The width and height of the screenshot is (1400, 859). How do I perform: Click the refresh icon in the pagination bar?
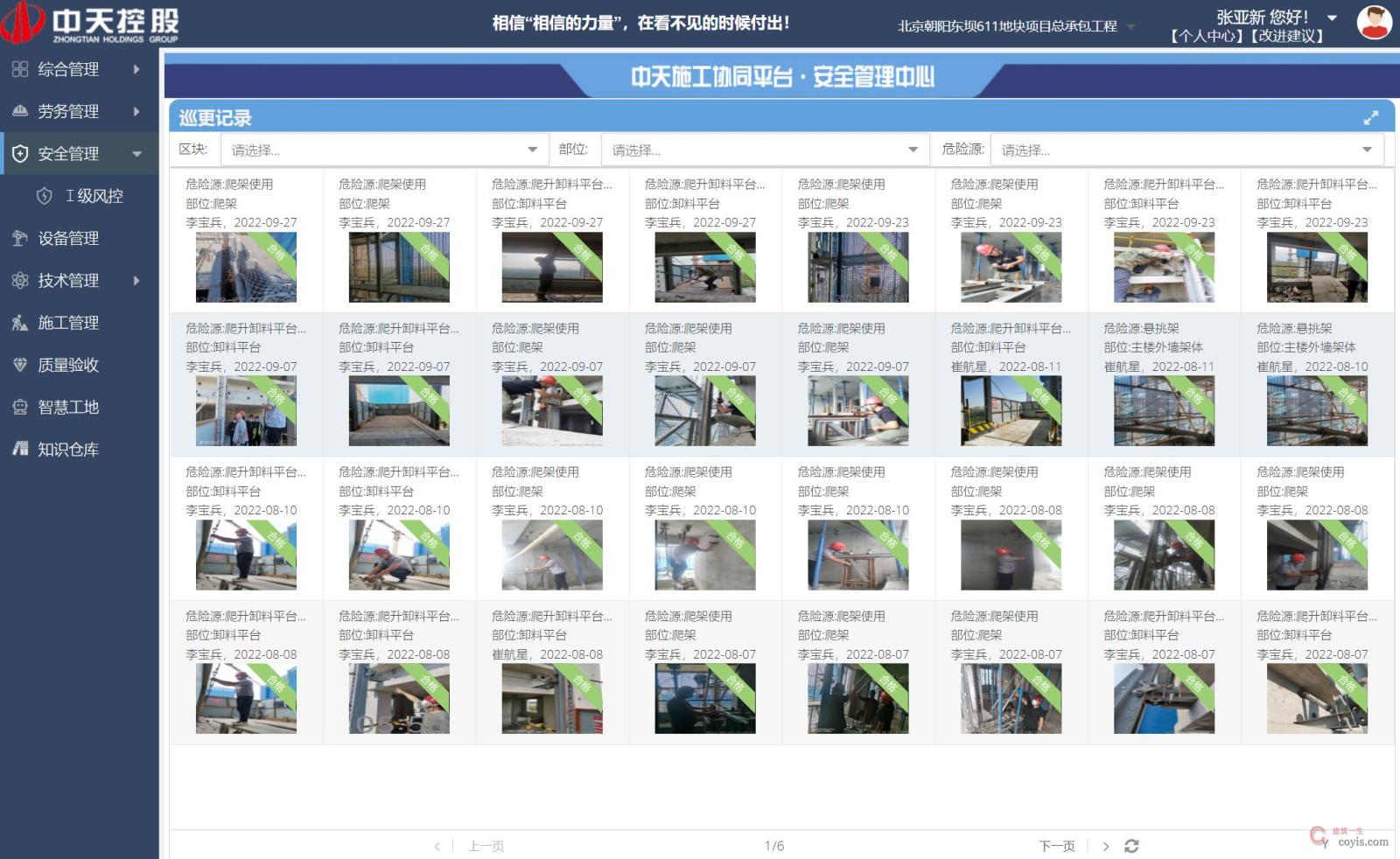pos(1133,846)
